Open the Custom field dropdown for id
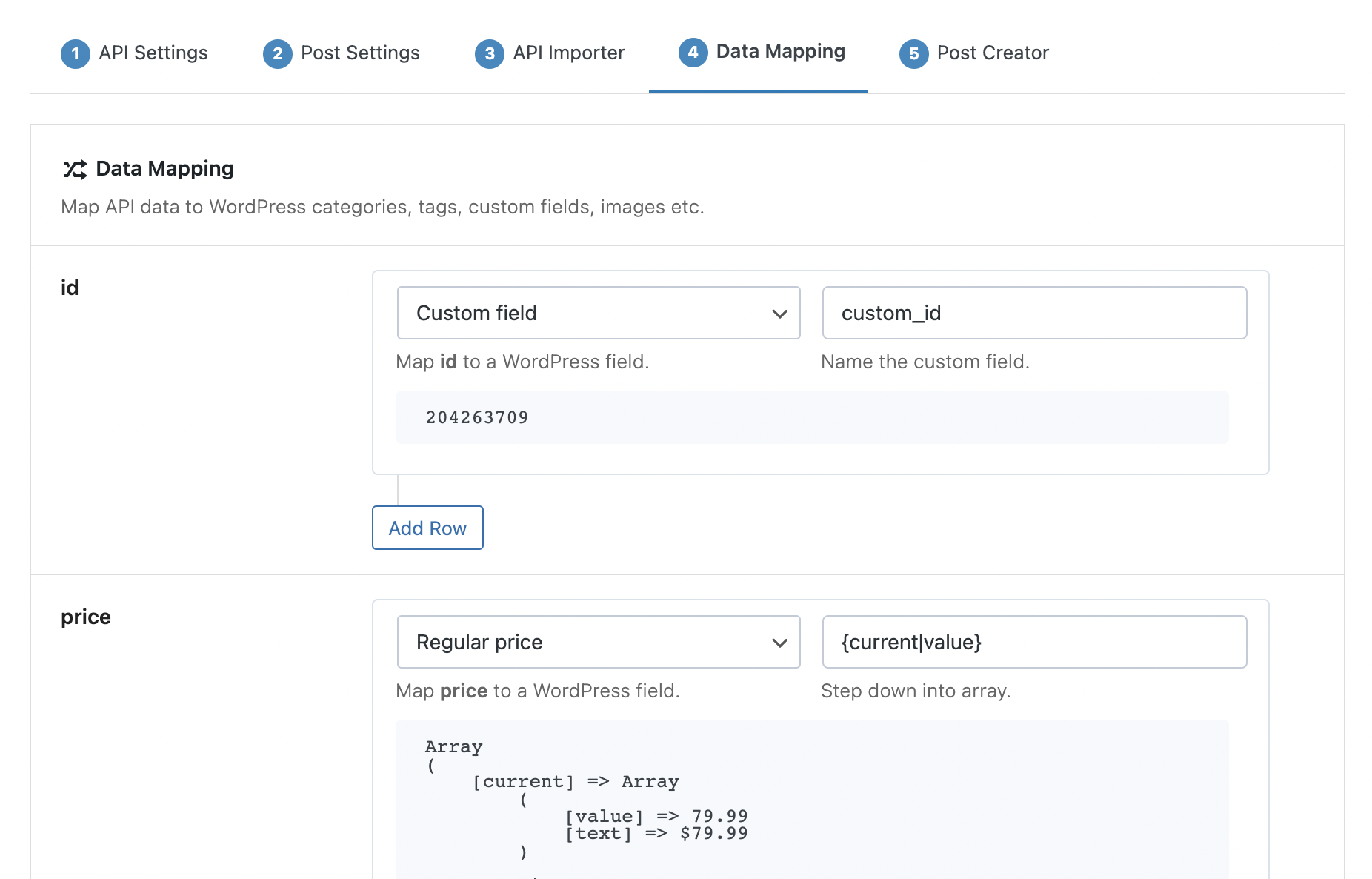The image size is (1372, 879). [x=599, y=313]
